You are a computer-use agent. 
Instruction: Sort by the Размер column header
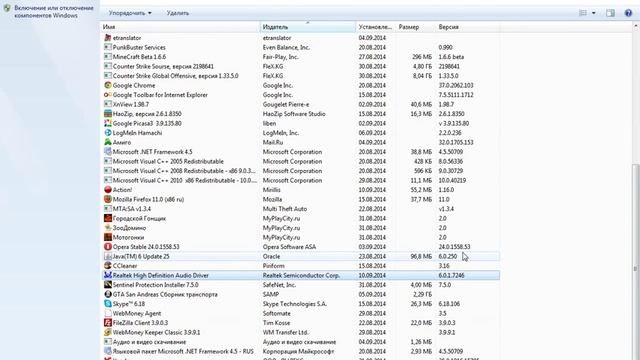tap(415, 27)
